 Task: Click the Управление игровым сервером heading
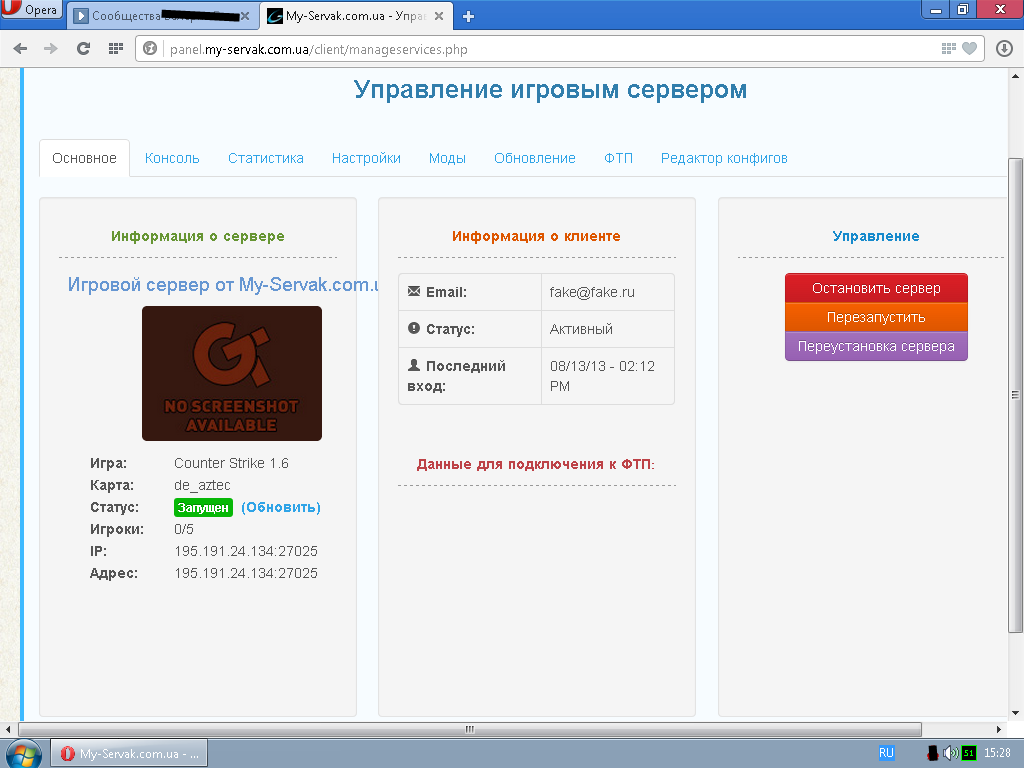point(550,89)
